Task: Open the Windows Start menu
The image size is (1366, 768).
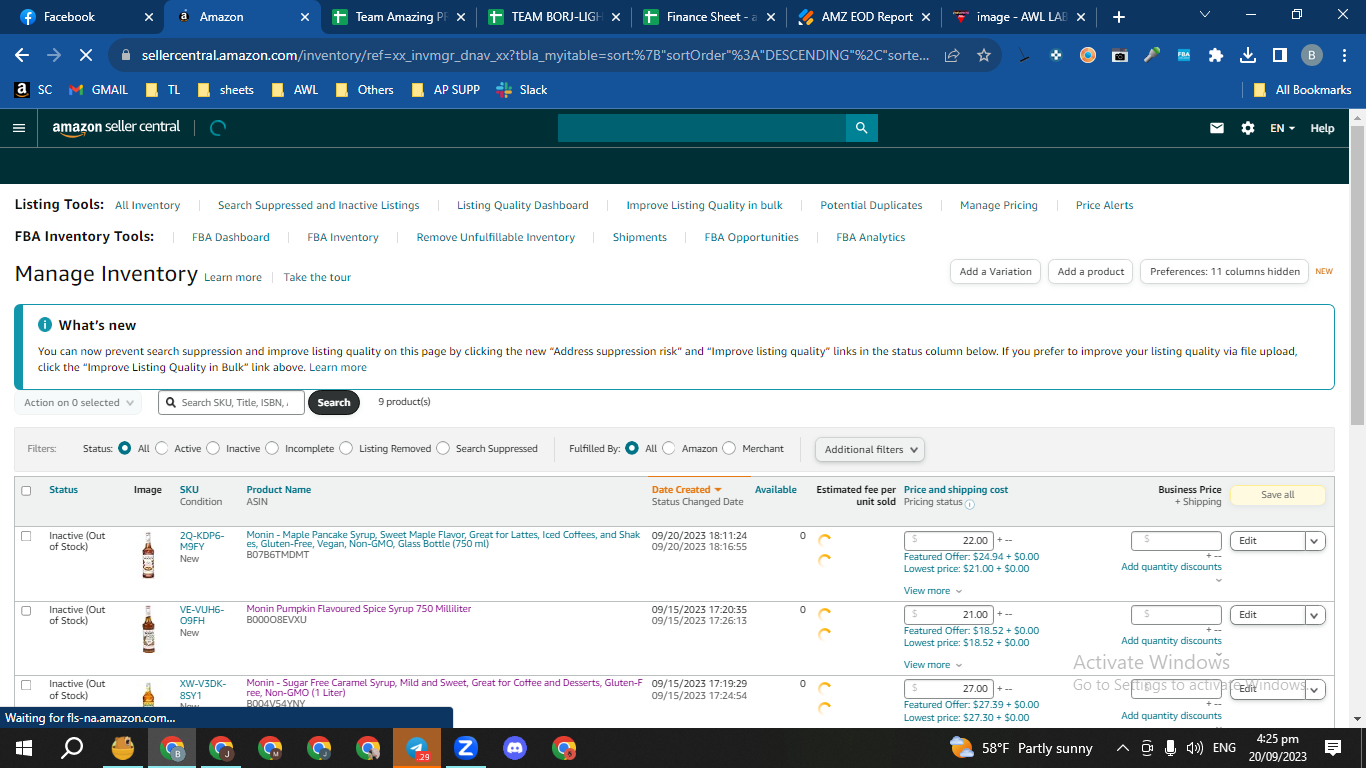Action: 24,748
